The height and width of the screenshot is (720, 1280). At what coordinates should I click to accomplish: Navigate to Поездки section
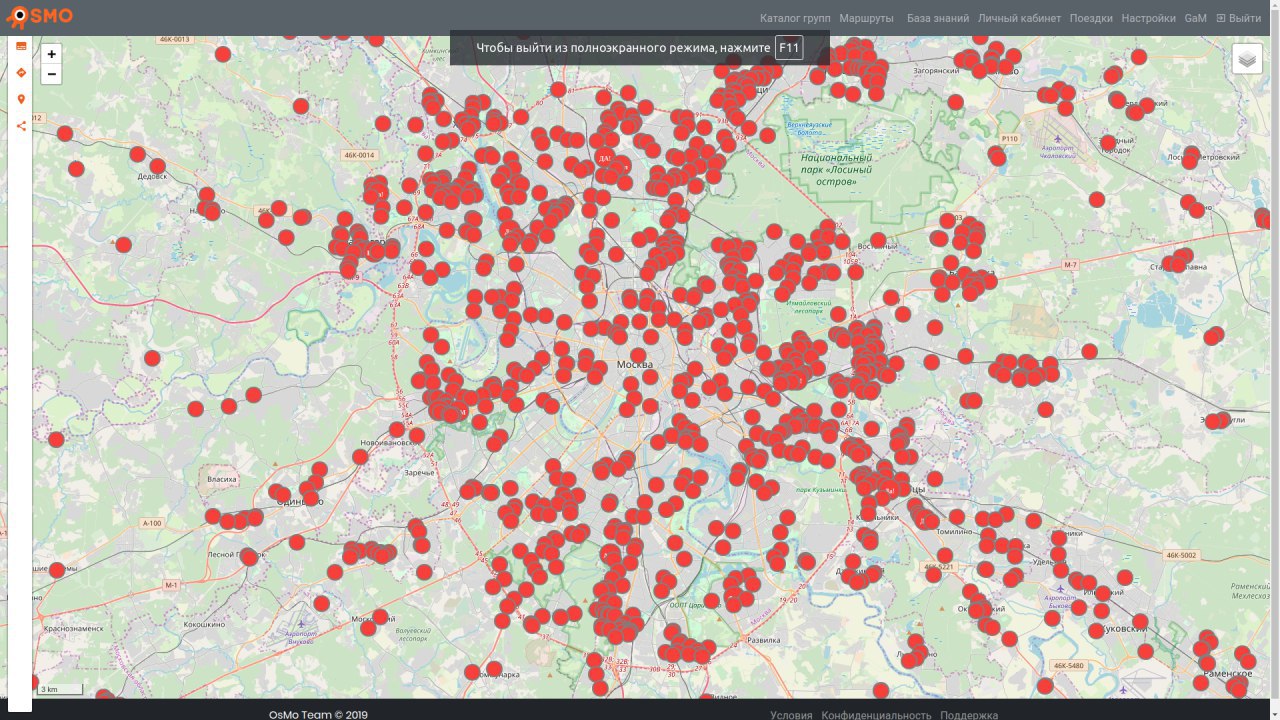(1090, 18)
